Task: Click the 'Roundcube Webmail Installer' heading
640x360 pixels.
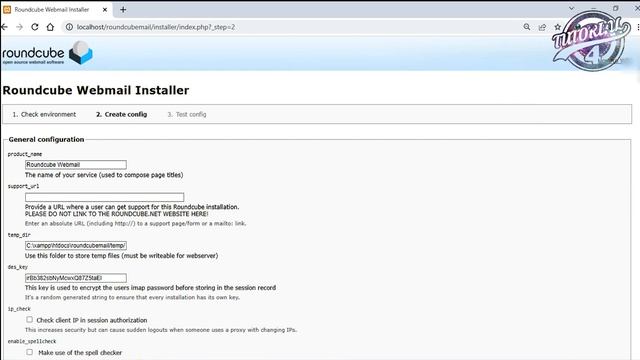Action: 96,90
